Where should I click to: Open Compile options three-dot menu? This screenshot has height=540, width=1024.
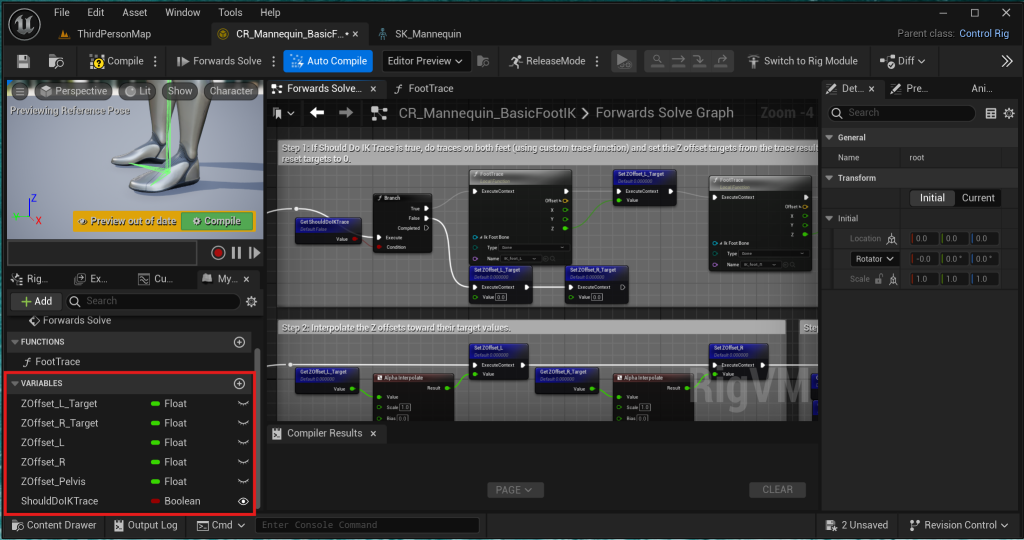(x=155, y=61)
